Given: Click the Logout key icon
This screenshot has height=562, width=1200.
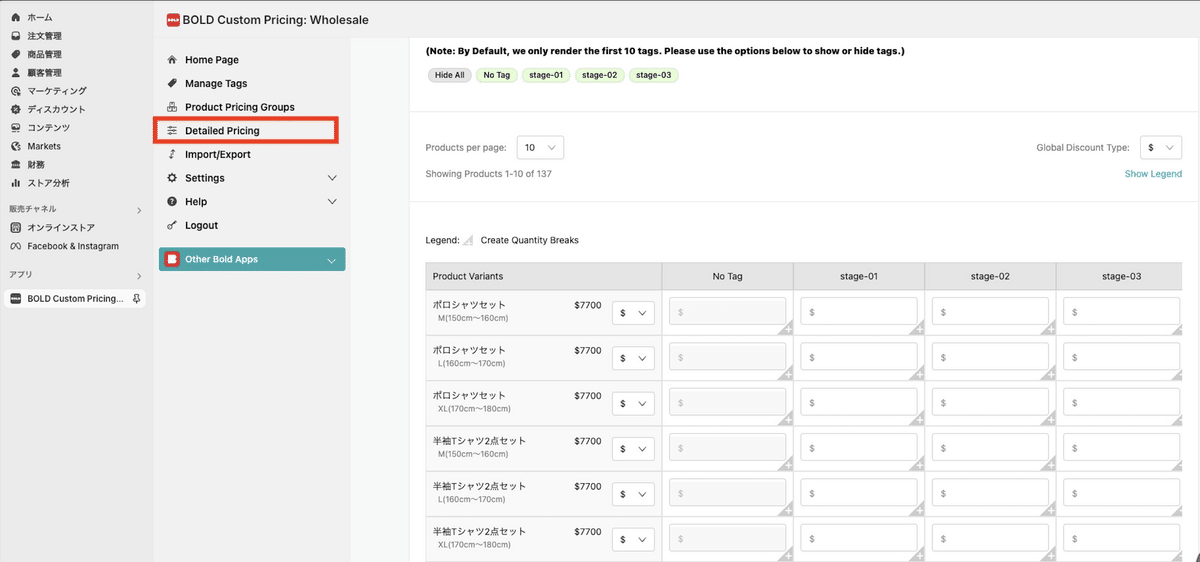Looking at the screenshot, I should [x=172, y=226].
